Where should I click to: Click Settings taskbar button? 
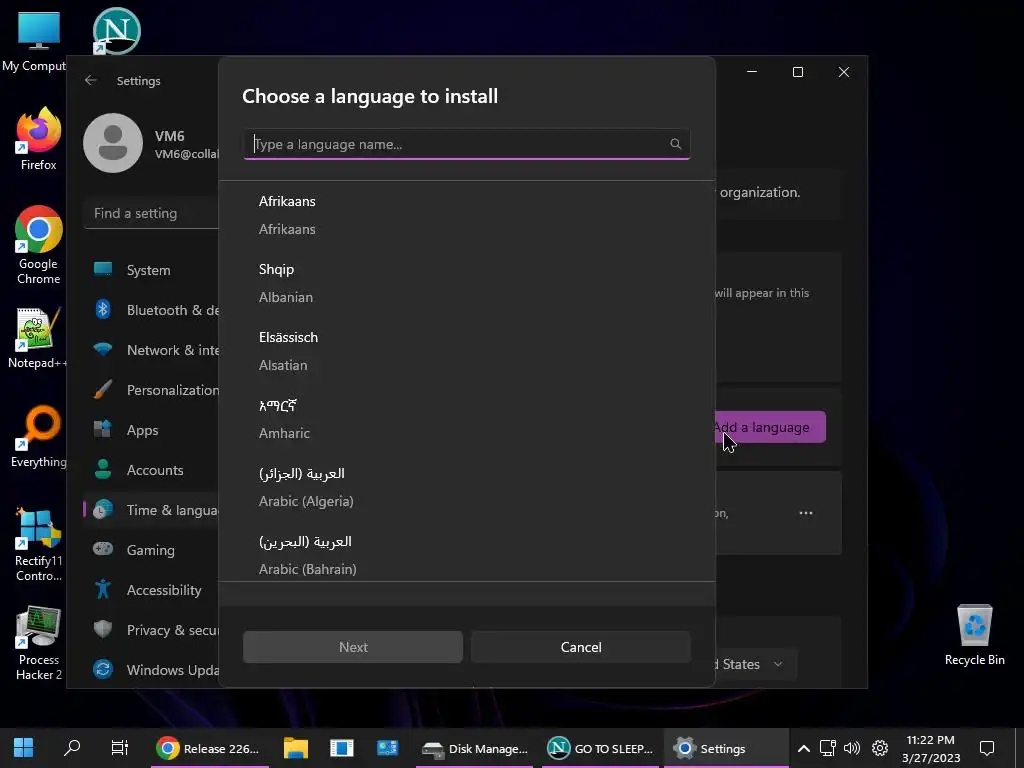pos(725,748)
